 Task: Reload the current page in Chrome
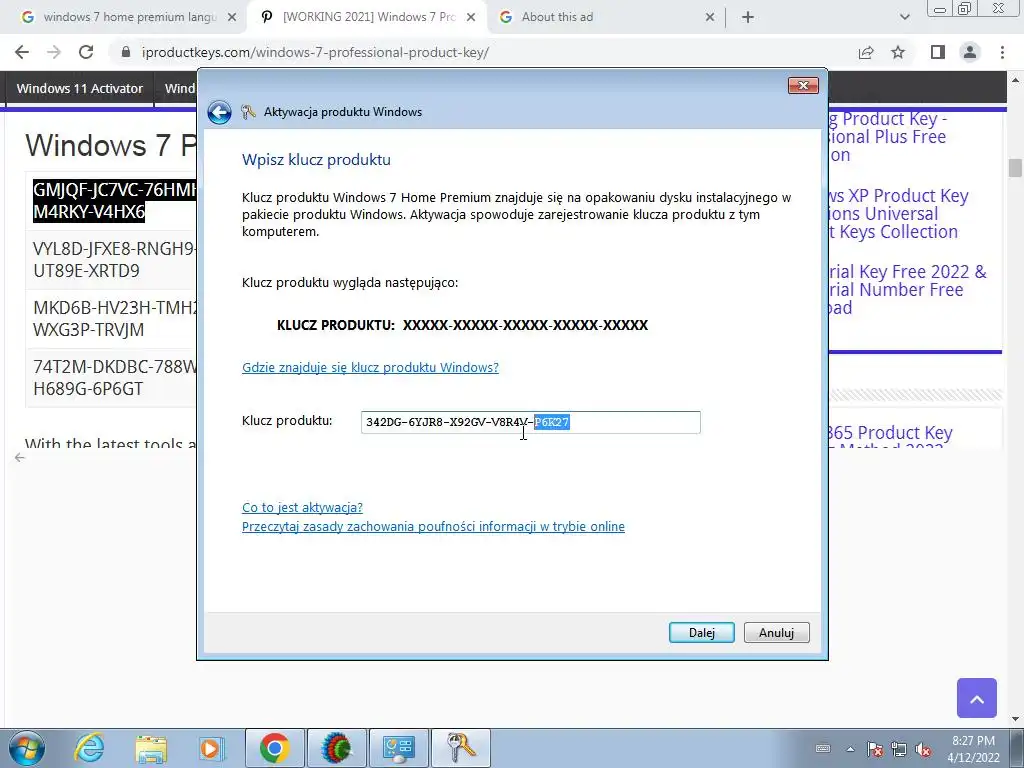[86, 52]
